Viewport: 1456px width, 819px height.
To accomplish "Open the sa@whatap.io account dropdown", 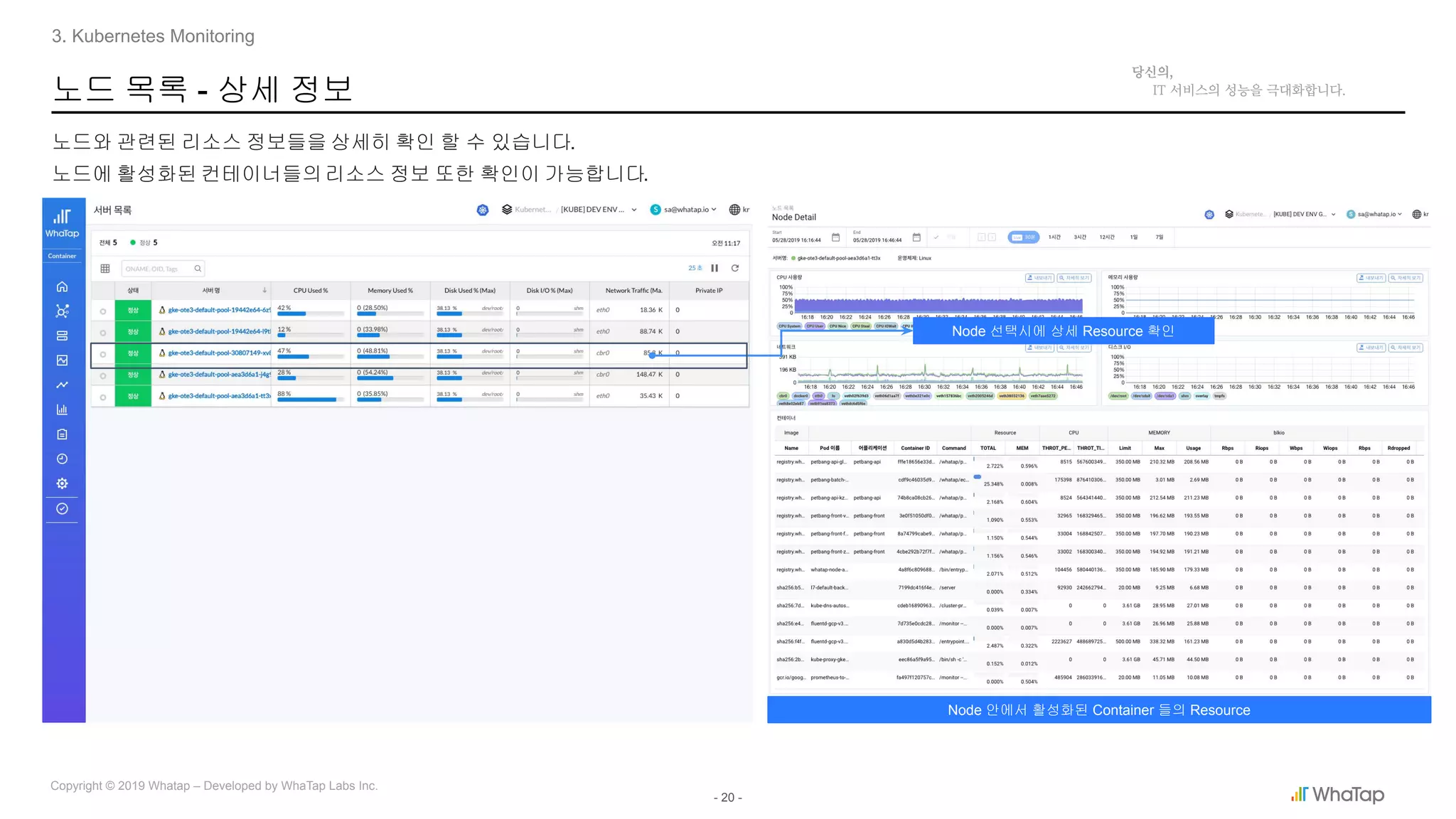I will coord(685,210).
